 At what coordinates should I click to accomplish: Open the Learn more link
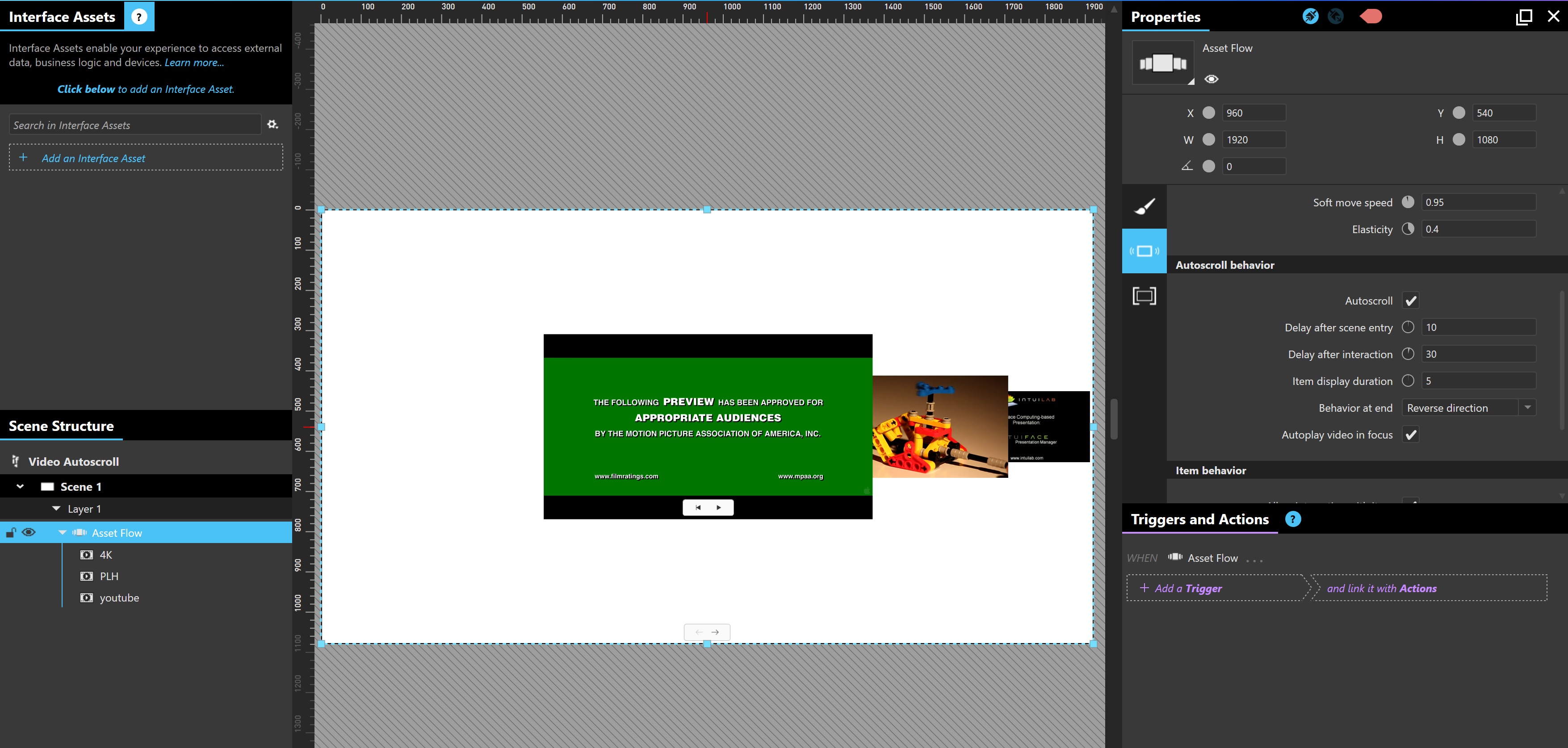[x=194, y=63]
